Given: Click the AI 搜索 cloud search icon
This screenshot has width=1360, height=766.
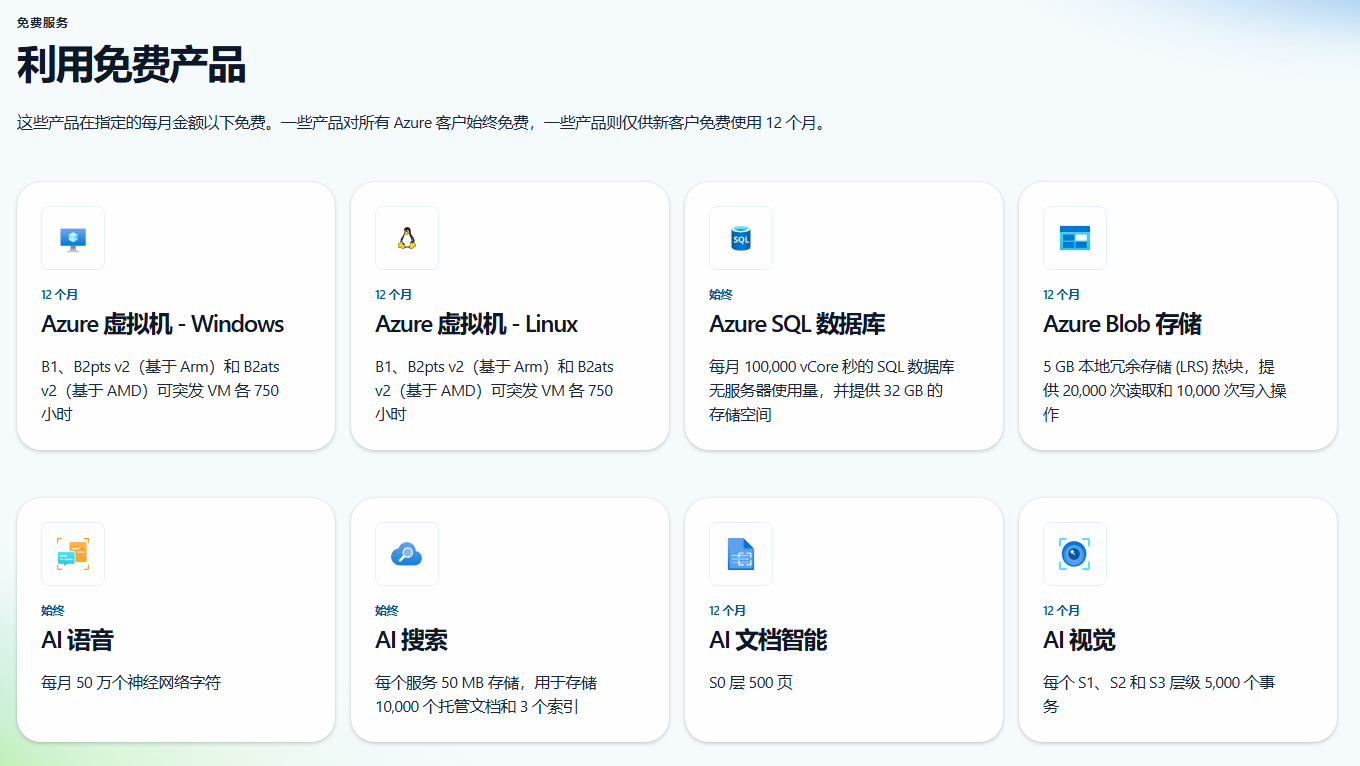Looking at the screenshot, I should pyautogui.click(x=407, y=554).
